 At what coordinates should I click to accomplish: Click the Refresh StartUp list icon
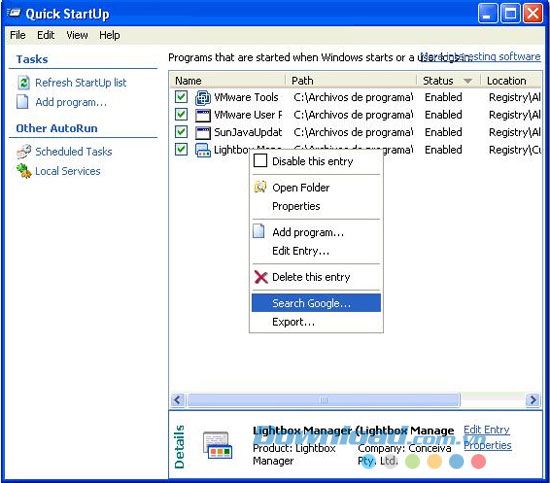click(x=23, y=83)
